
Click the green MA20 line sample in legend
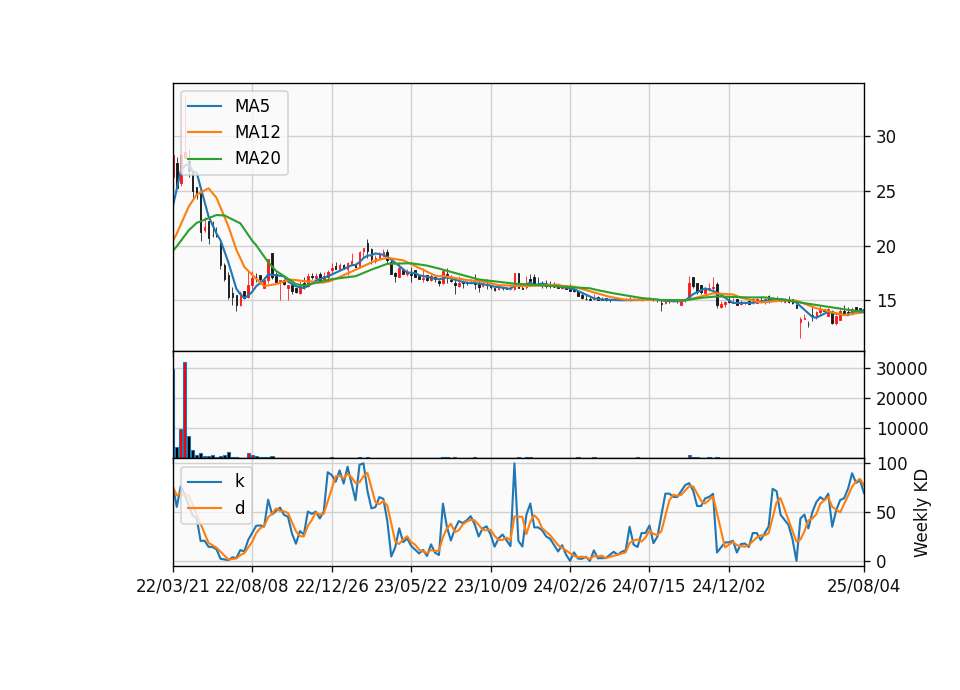click(x=204, y=158)
